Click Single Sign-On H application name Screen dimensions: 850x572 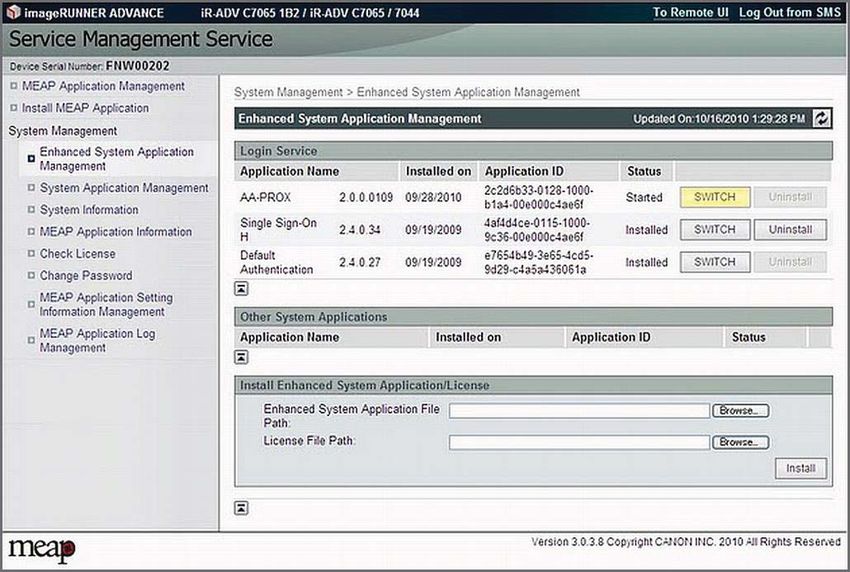click(279, 230)
